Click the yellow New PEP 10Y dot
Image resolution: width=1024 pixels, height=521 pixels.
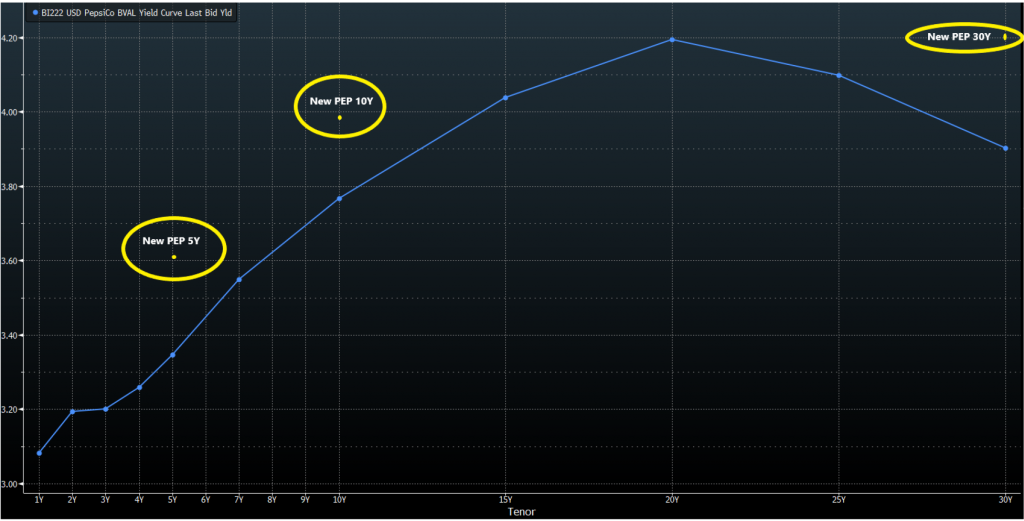point(340,118)
